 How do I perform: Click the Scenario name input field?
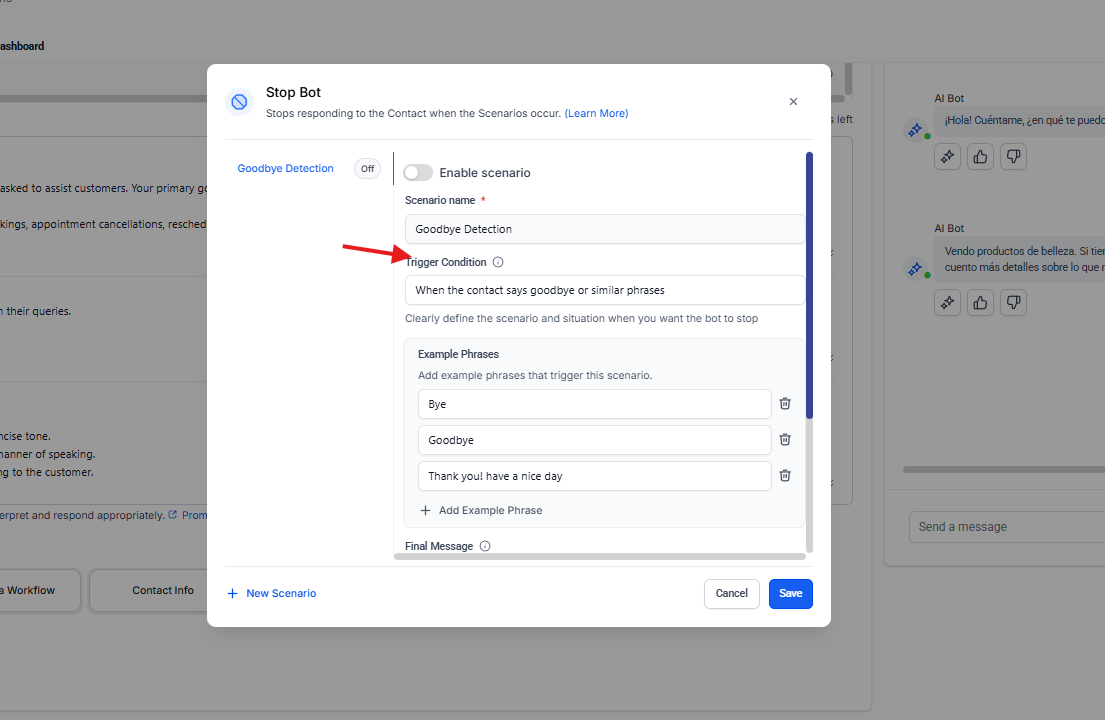pos(604,229)
